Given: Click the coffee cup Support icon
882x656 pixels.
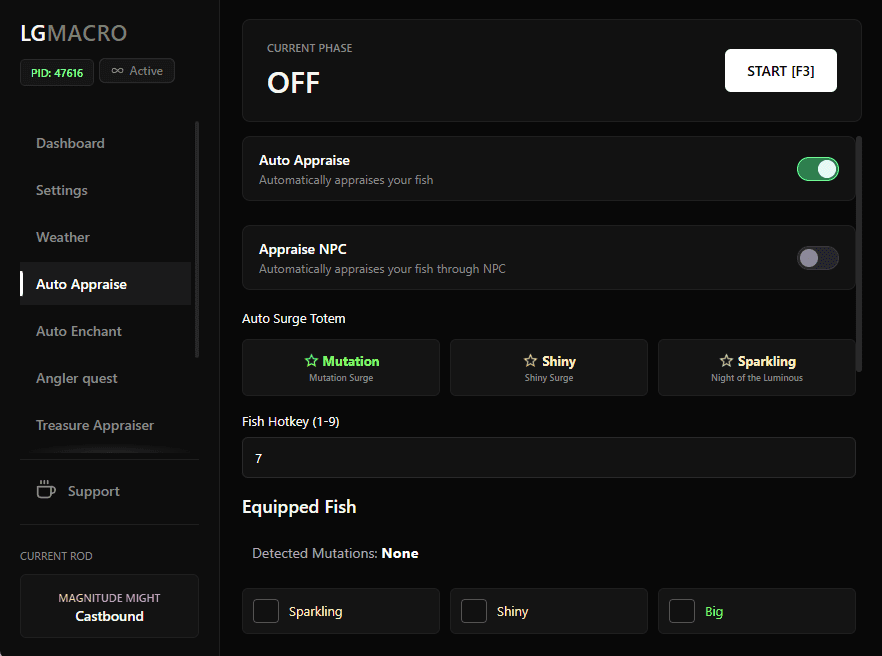Looking at the screenshot, I should pyautogui.click(x=46, y=490).
